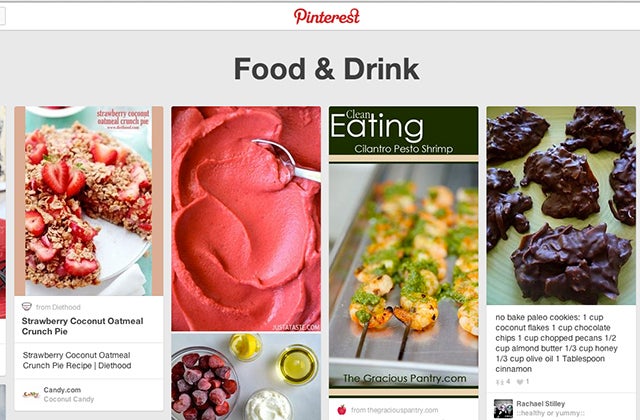The width and height of the screenshot is (640, 420).
Task: Click the Strawberry Coconut Oatmeal Crunch Pie Recipe description
Action: [77, 360]
